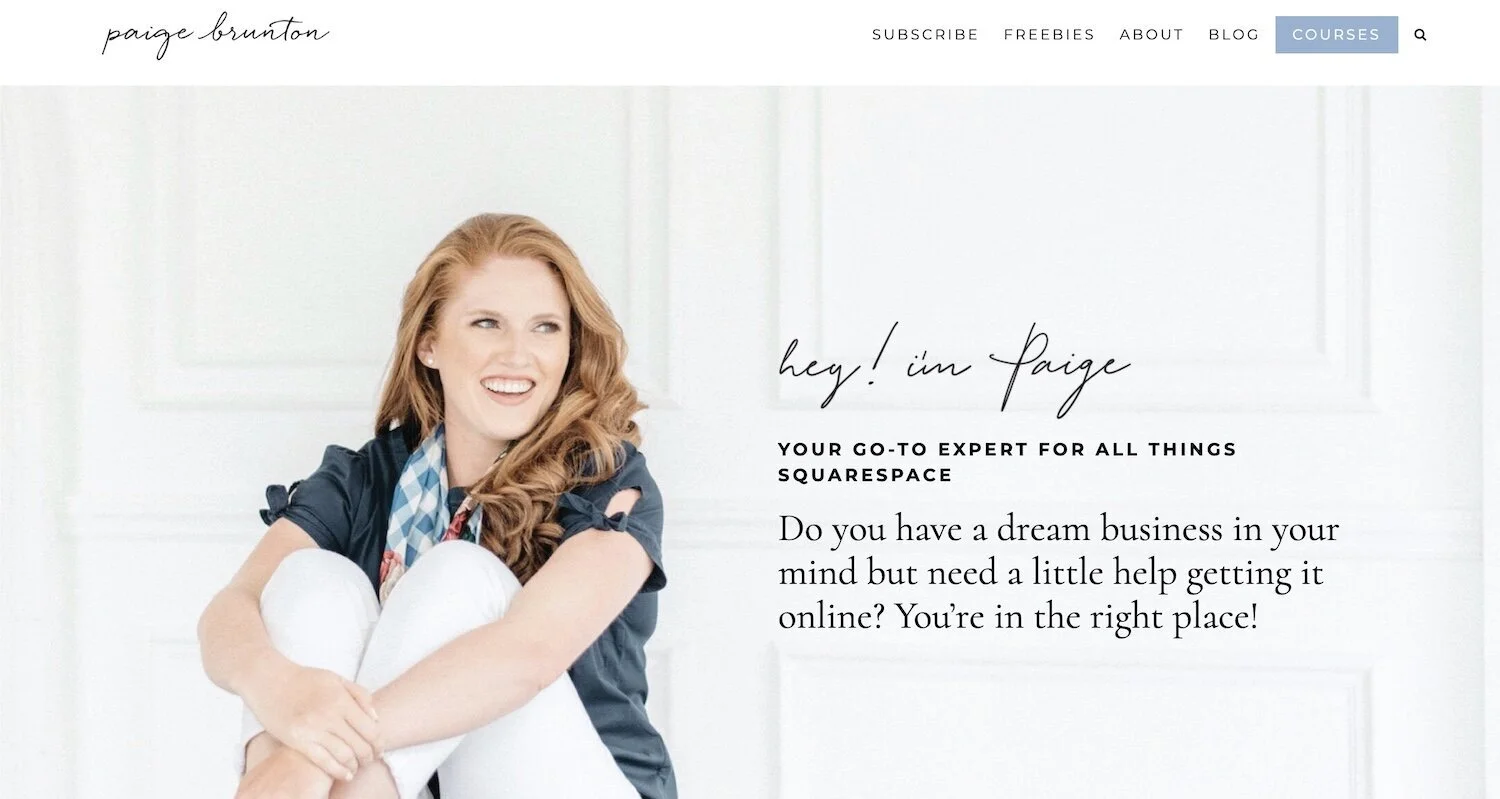Click the paige brunton script logo
The height and width of the screenshot is (799, 1500).
(215, 34)
